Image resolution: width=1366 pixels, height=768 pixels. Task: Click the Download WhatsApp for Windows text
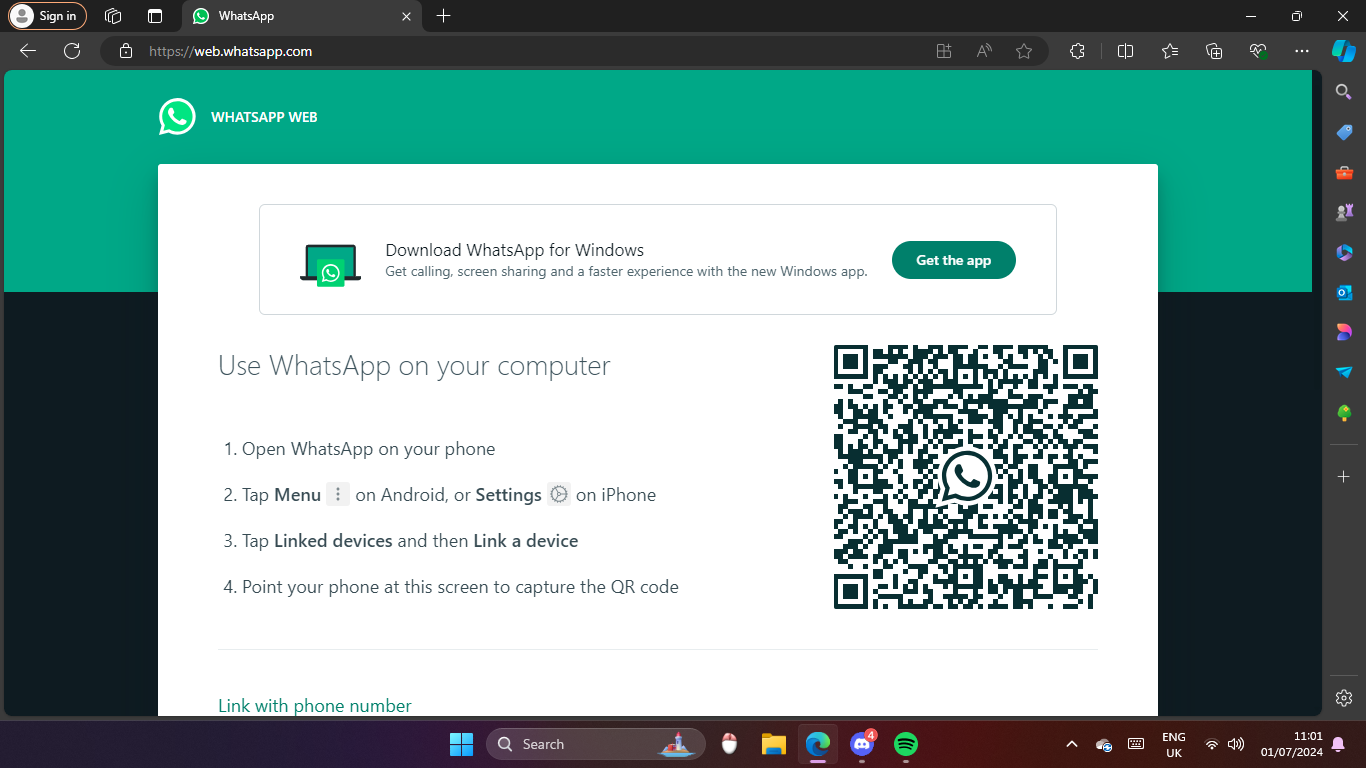[515, 250]
